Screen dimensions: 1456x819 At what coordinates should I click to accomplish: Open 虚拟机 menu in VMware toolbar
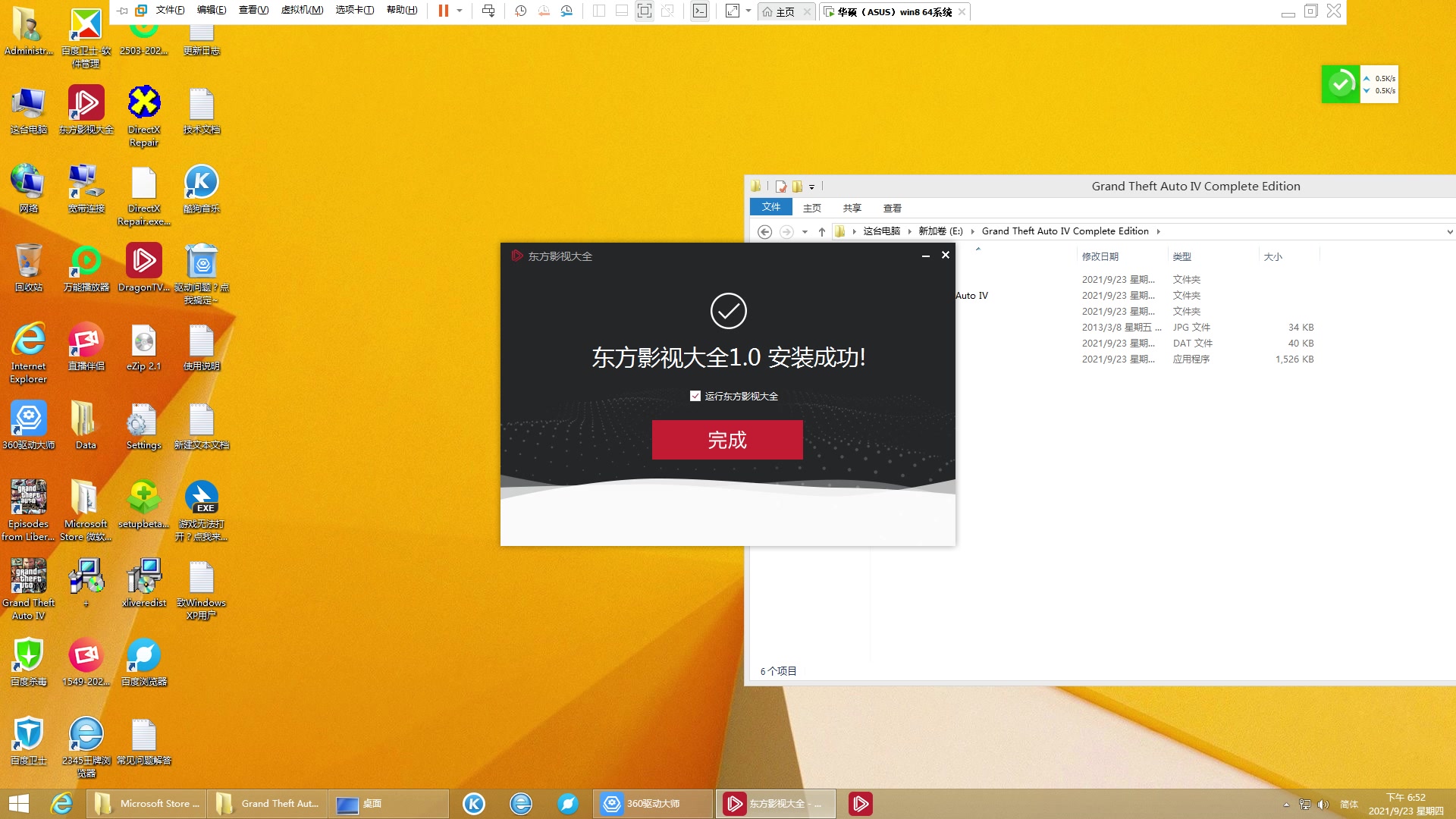coord(302,11)
